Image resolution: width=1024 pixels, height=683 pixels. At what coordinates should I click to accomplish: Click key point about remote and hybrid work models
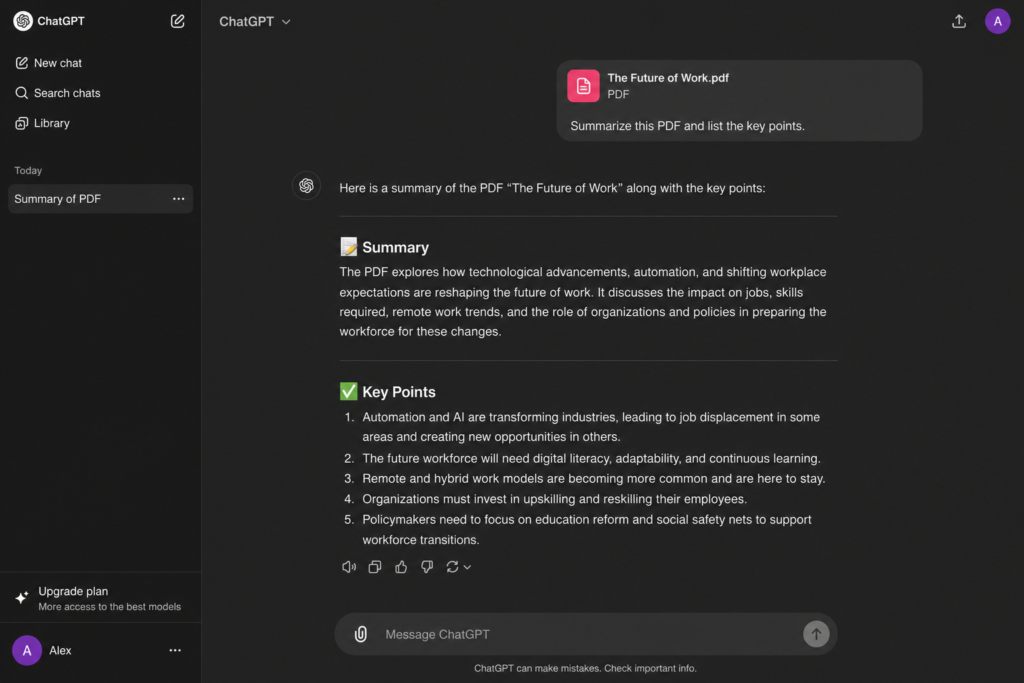point(593,479)
